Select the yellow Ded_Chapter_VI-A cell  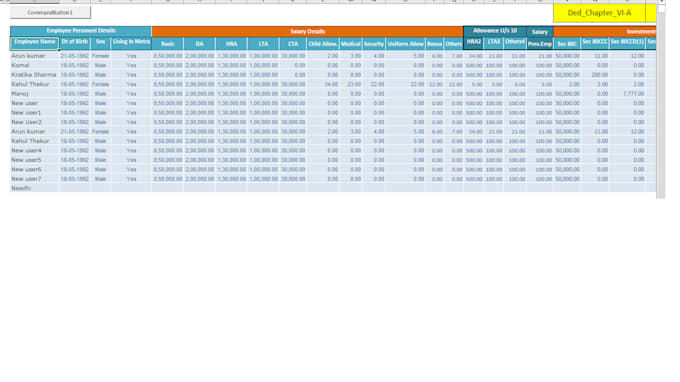pos(599,13)
